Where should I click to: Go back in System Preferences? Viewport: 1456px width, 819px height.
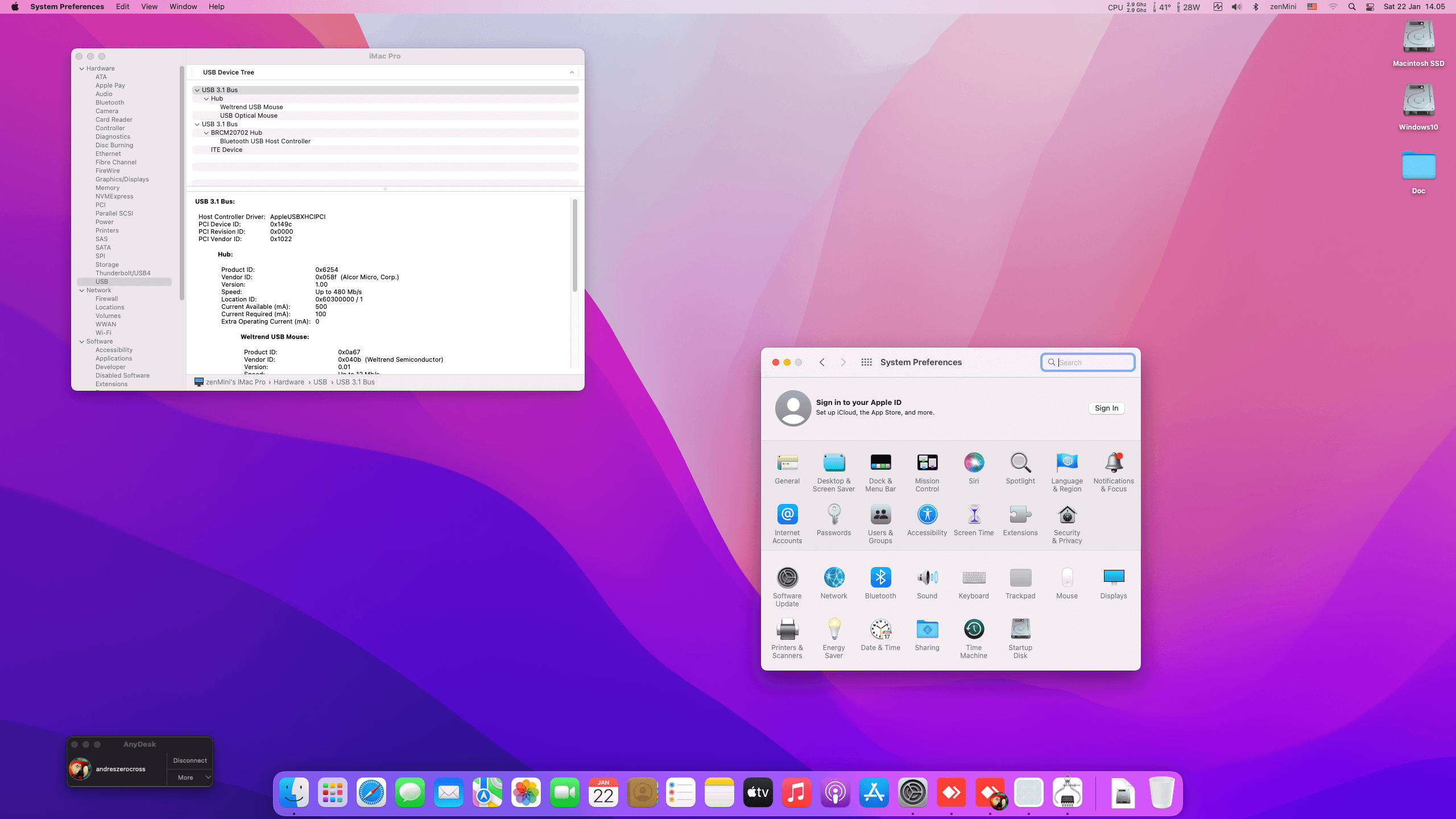[822, 362]
